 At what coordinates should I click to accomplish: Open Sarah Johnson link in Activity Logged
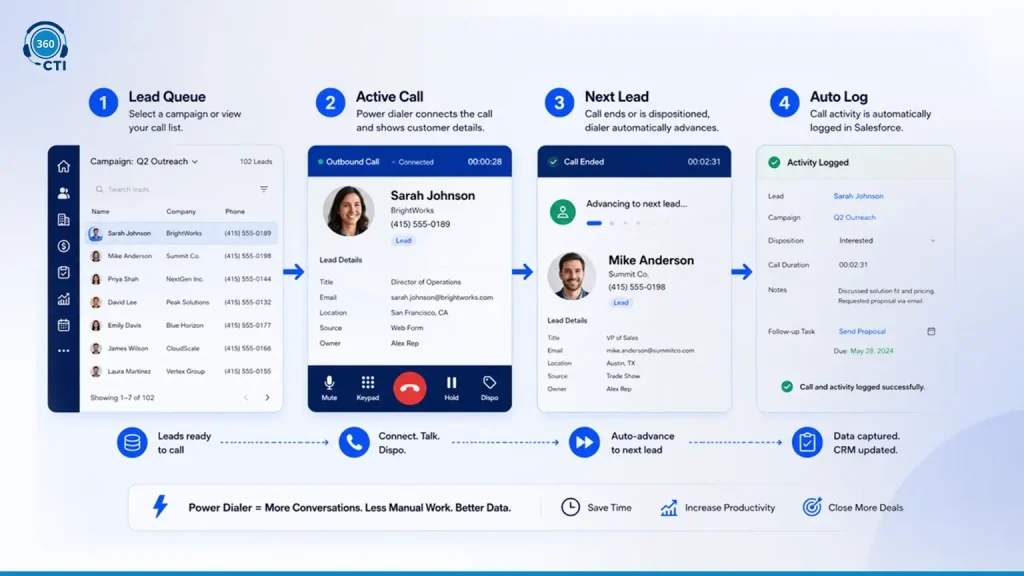pos(858,196)
